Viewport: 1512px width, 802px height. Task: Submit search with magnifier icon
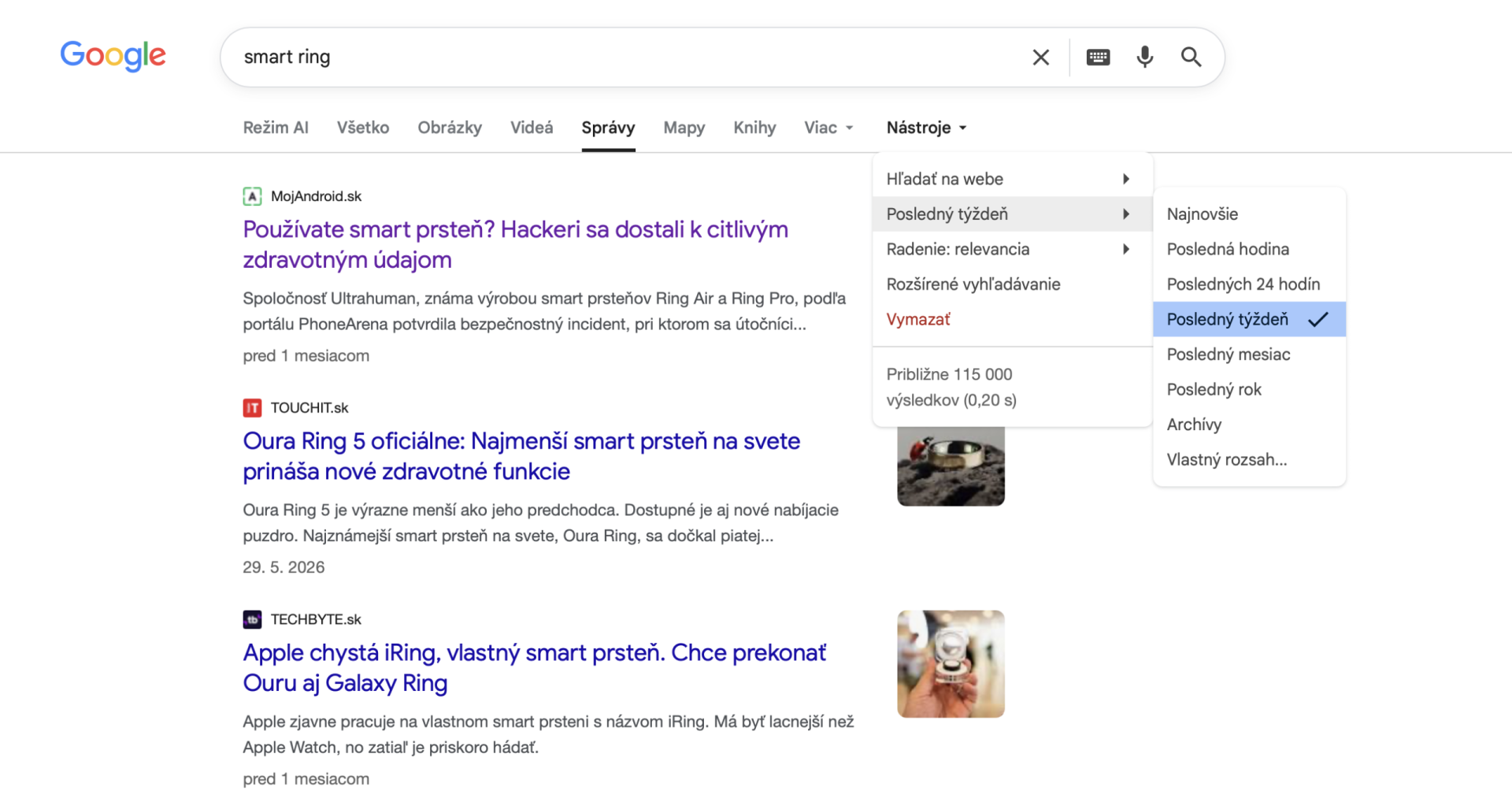pyautogui.click(x=1191, y=57)
